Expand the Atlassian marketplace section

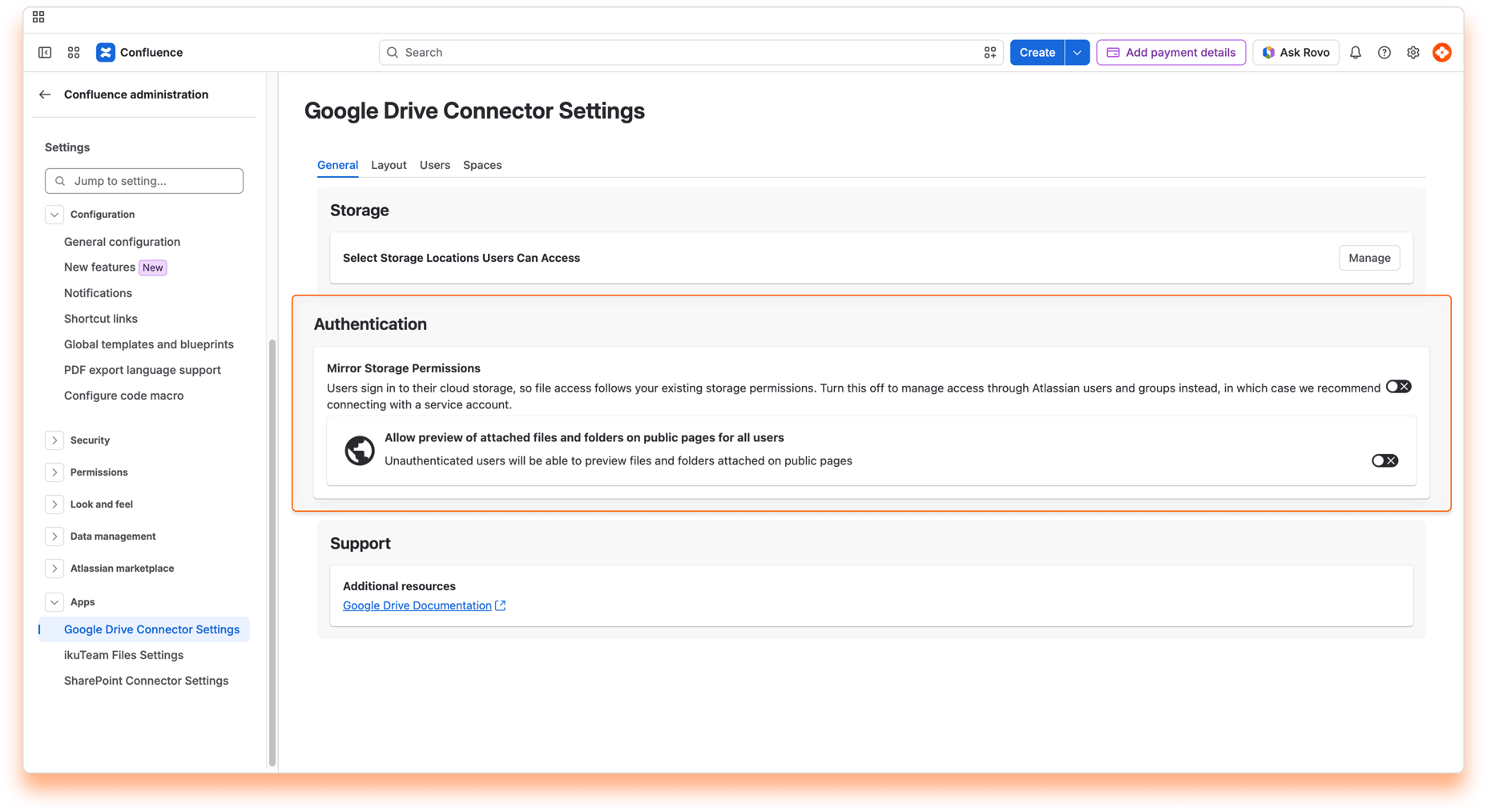(54, 569)
